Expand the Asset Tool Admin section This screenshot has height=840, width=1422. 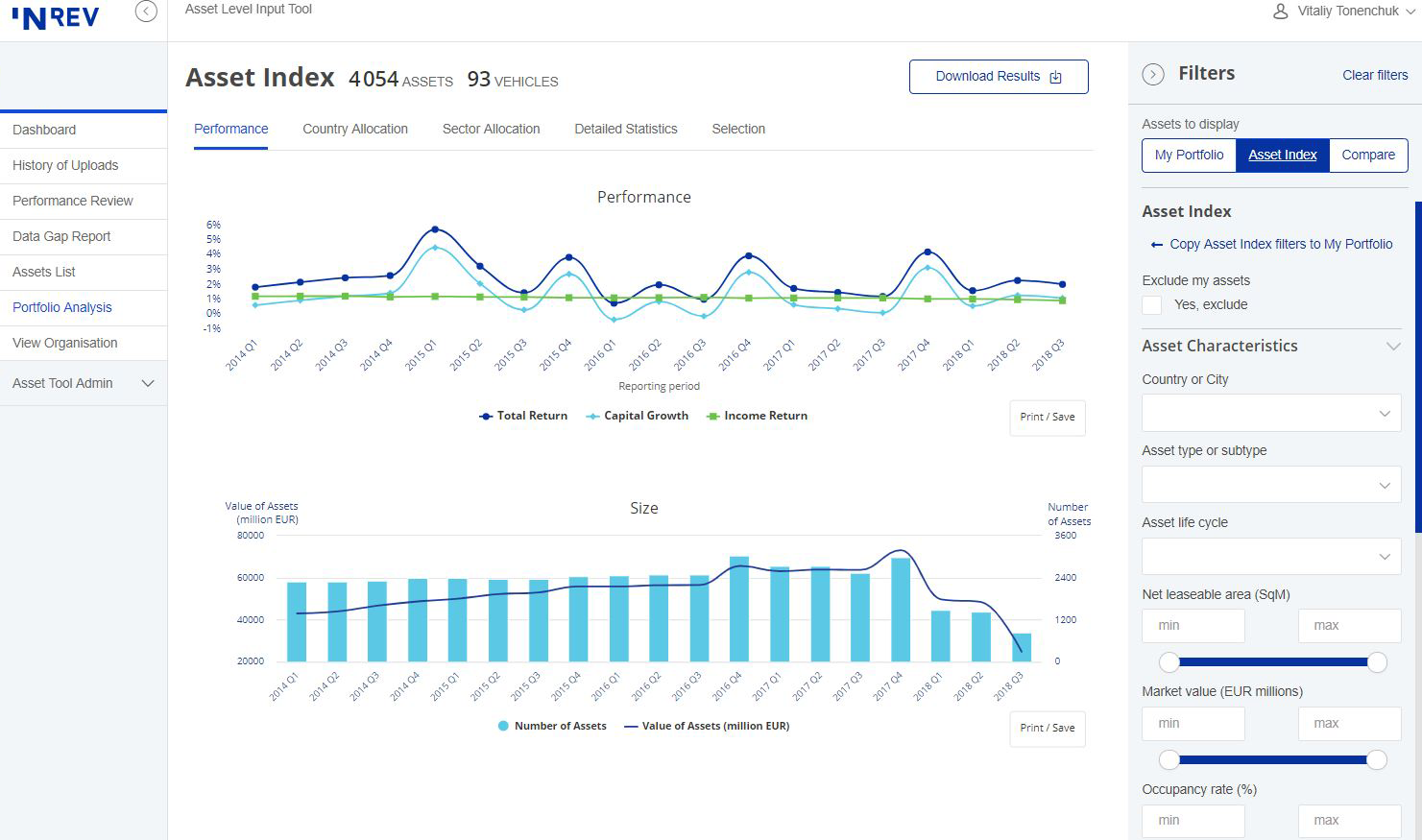147,383
